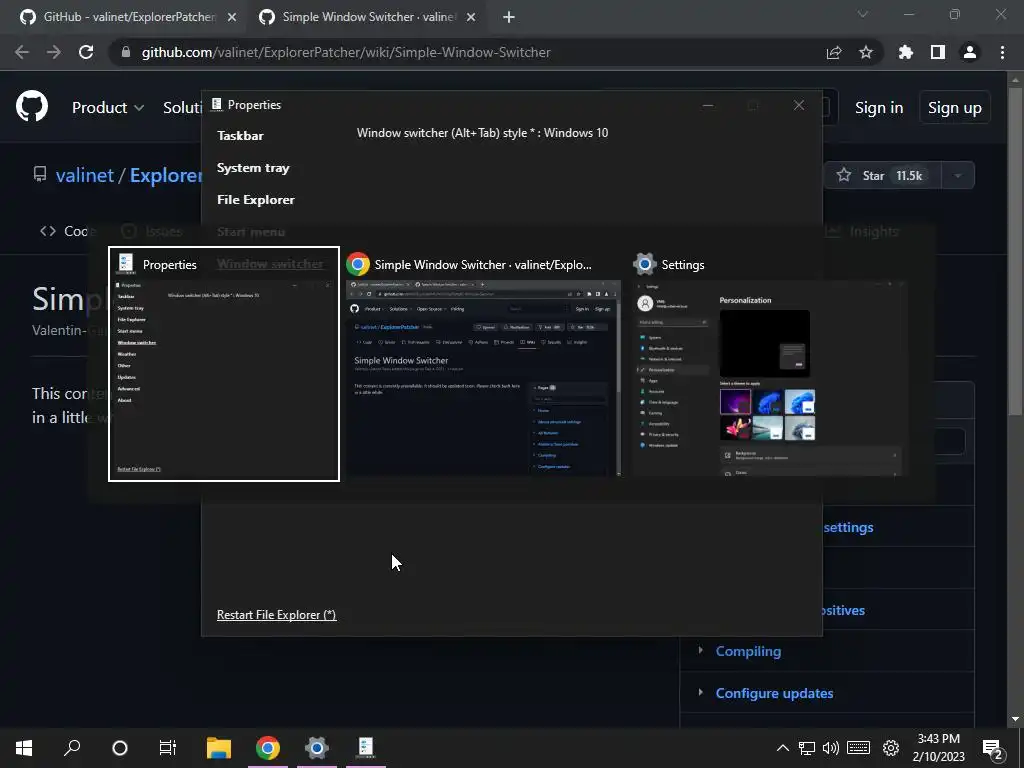Screen dimensions: 1024x768
Task: Click the gear icon in system tray
Action: pos(891,748)
